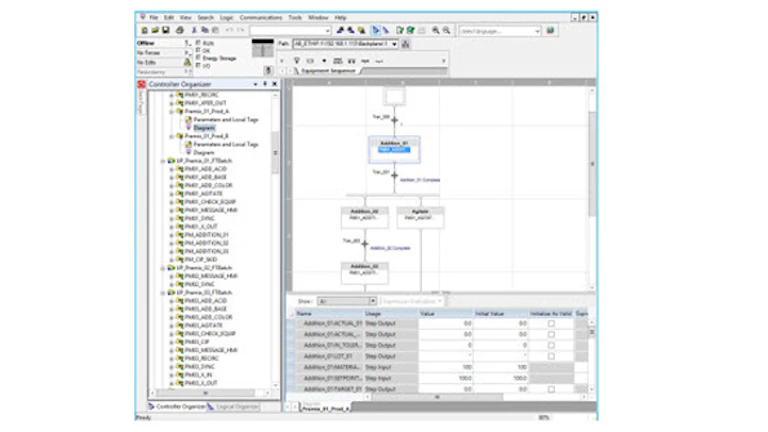Collapse the Premix_01_Prod_A tree node
Screen dimensions: 768x432
[x=171, y=111]
